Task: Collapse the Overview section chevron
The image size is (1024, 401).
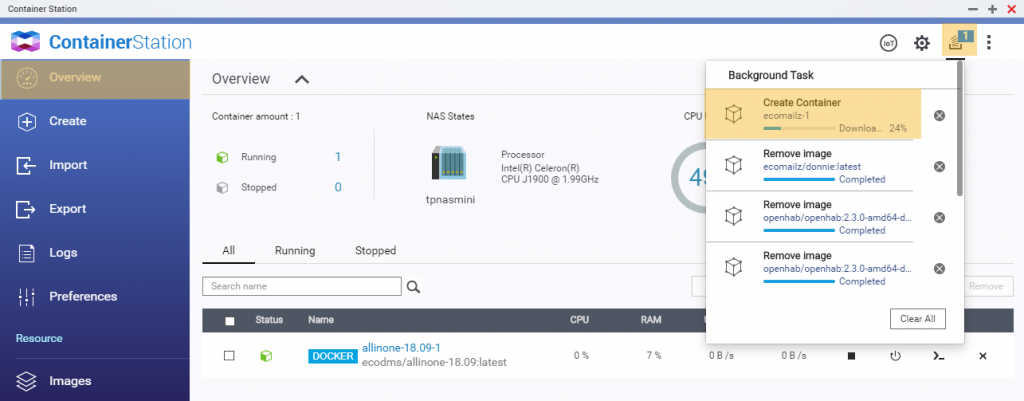Action: tap(301, 79)
